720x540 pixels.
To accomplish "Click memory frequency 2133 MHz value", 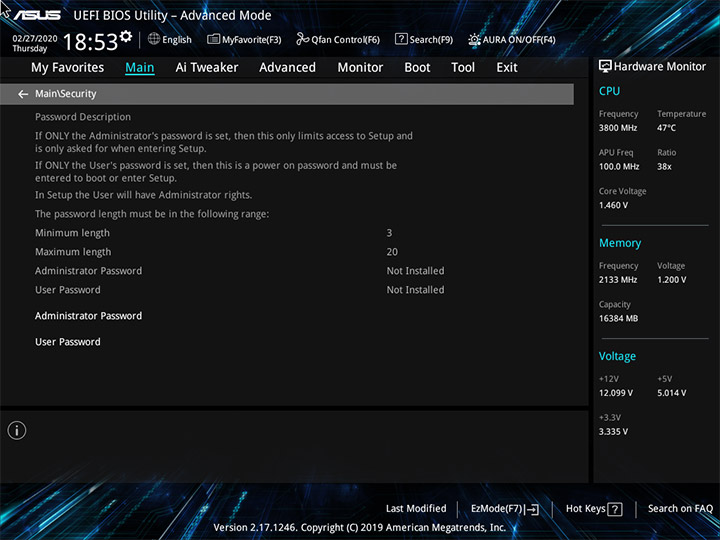I will click(618, 280).
